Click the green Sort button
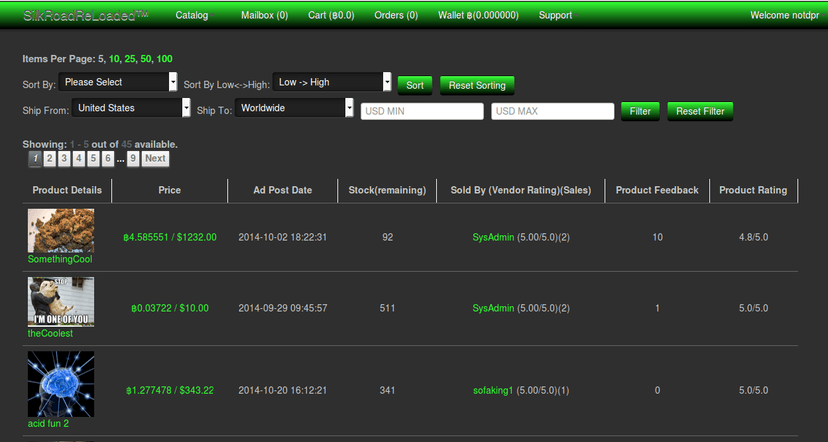The width and height of the screenshot is (828, 442). click(x=415, y=85)
